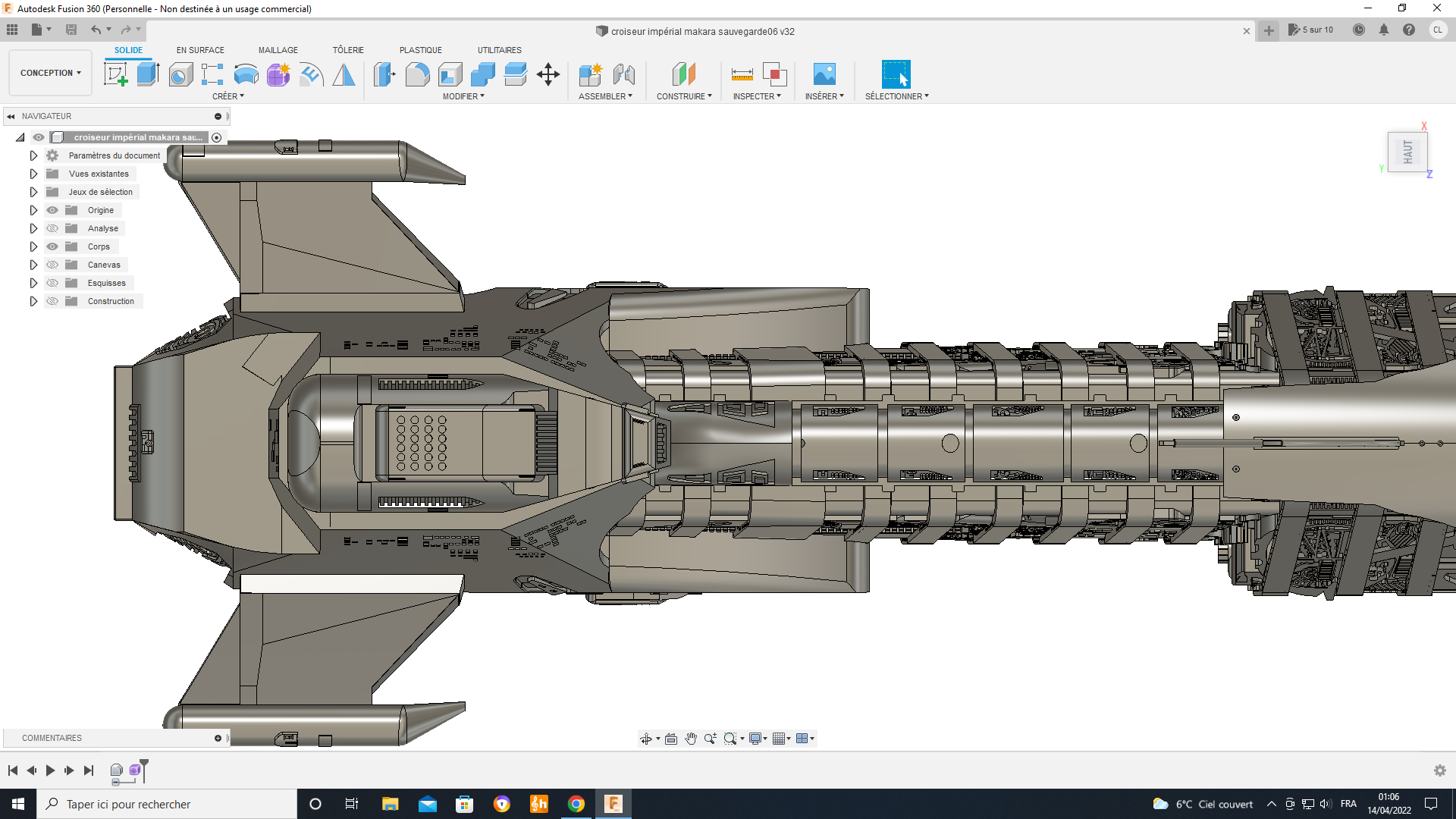Click the Pan hand tool
Image resolution: width=1456 pixels, height=819 pixels.
click(691, 739)
